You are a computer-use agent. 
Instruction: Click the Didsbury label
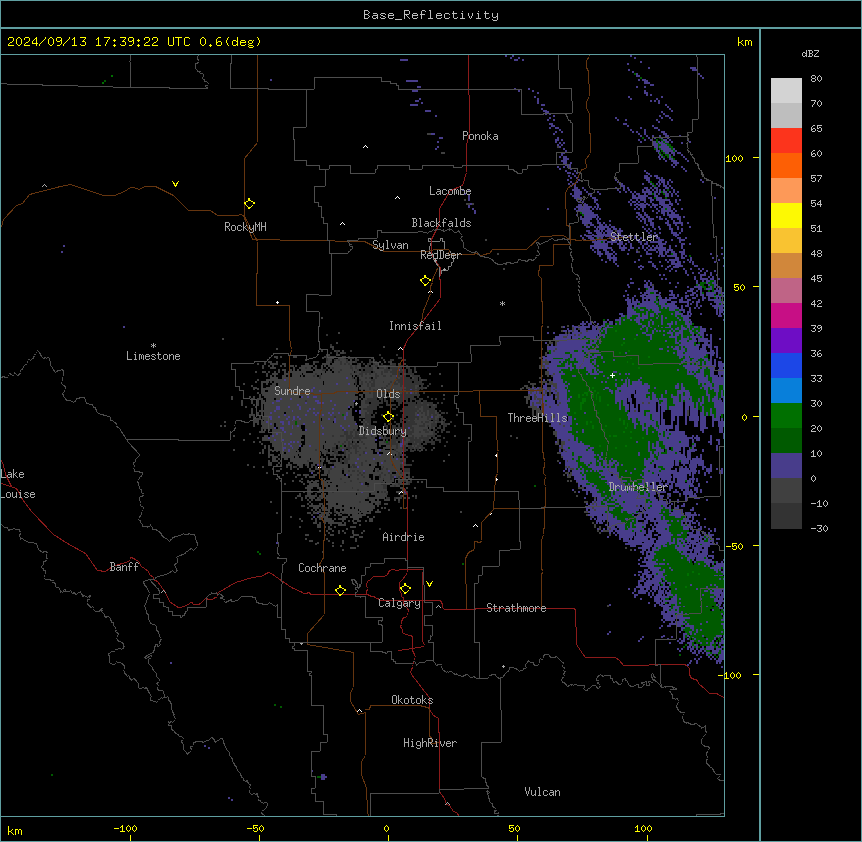click(x=383, y=431)
